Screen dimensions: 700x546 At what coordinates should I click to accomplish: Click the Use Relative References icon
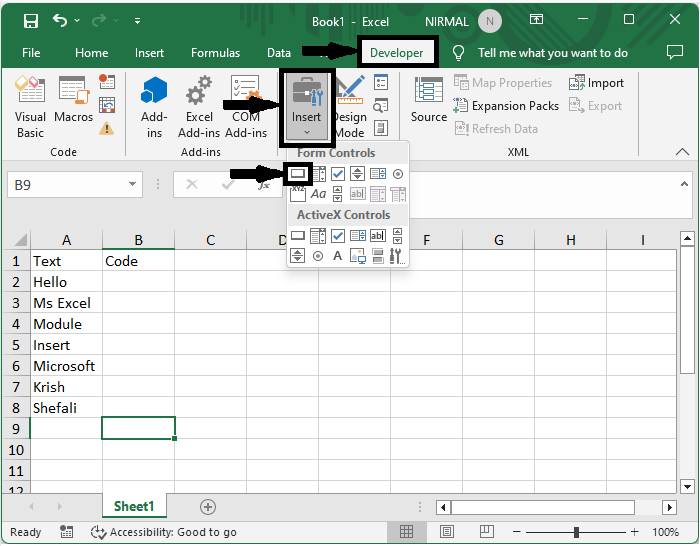(x=107, y=105)
